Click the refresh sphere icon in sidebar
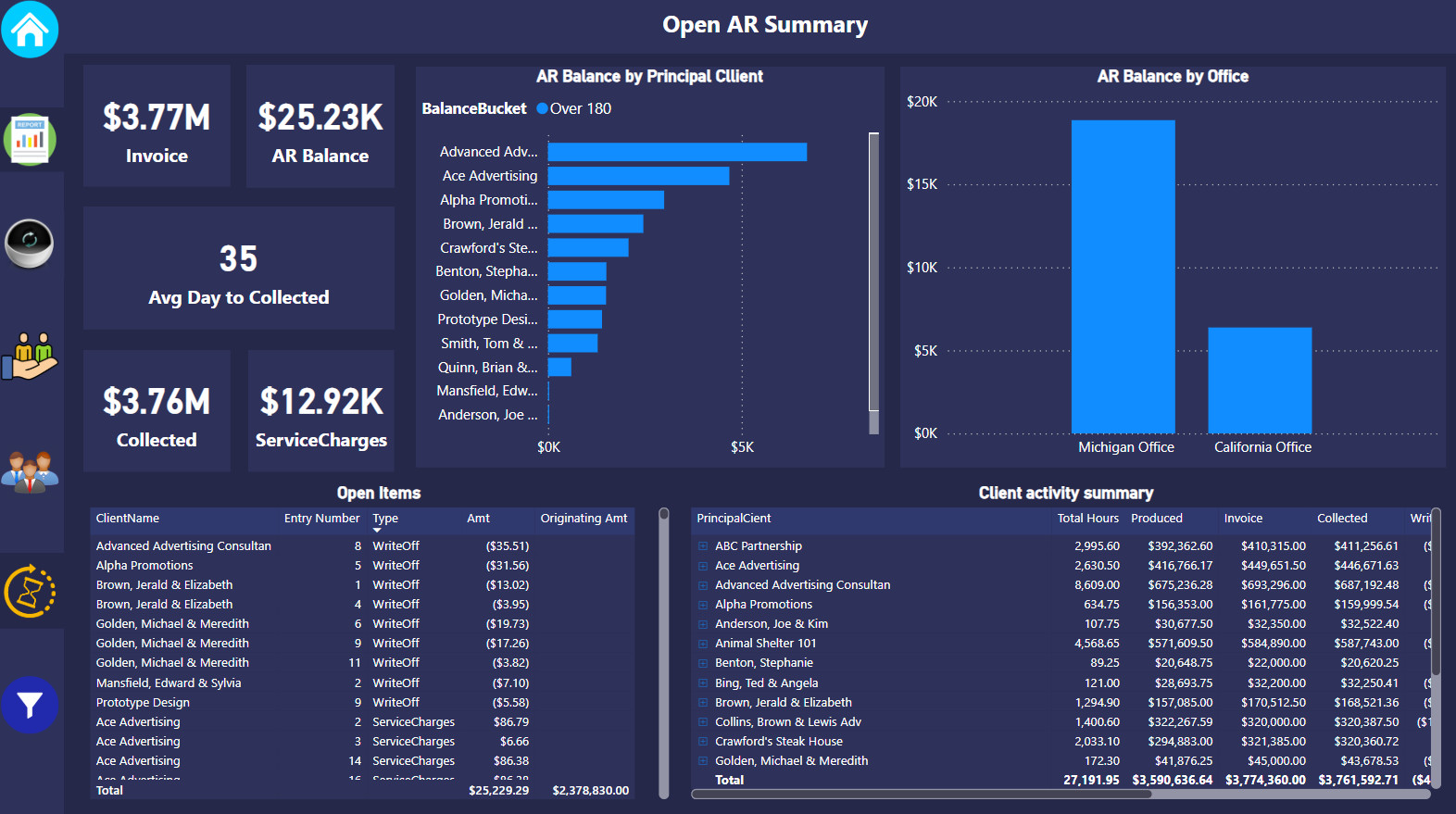Viewport: 1456px width, 814px height. click(x=30, y=244)
